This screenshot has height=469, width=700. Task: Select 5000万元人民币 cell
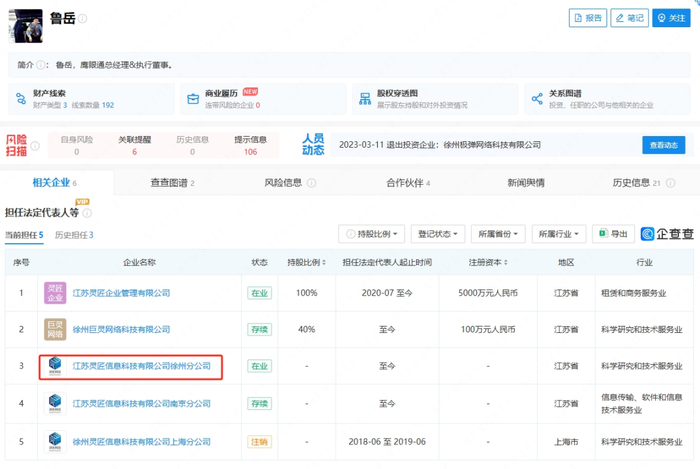488,293
